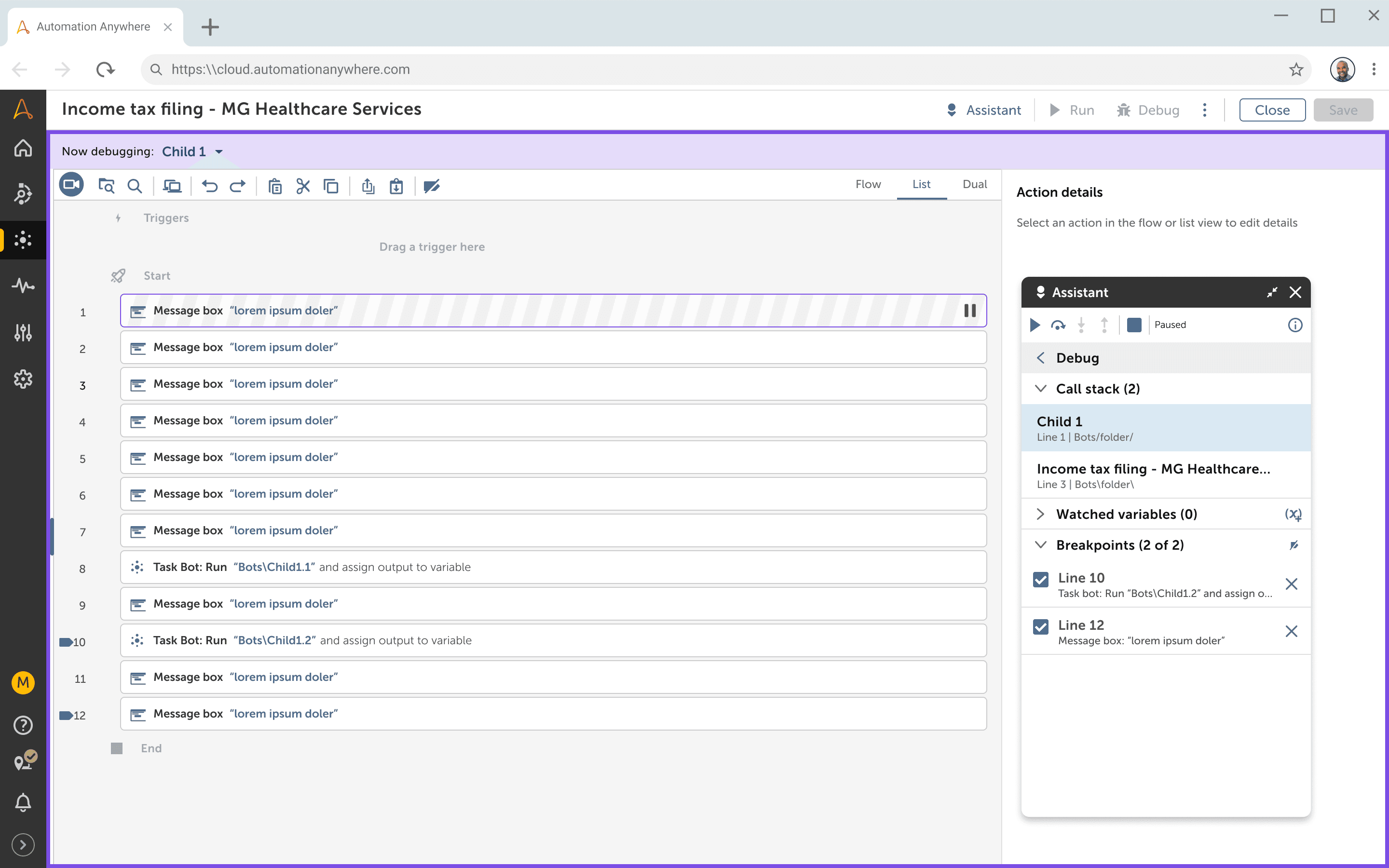Open the debugger info icon

tap(1295, 325)
